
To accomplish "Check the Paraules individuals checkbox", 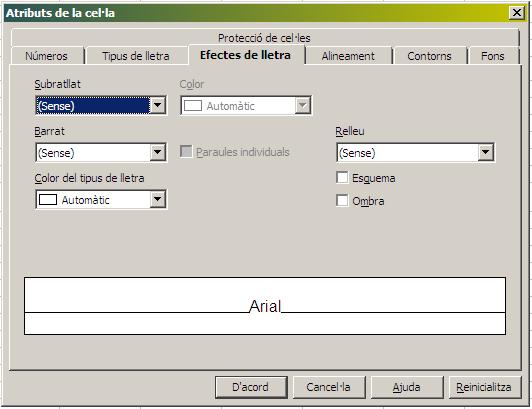I will click(x=186, y=152).
